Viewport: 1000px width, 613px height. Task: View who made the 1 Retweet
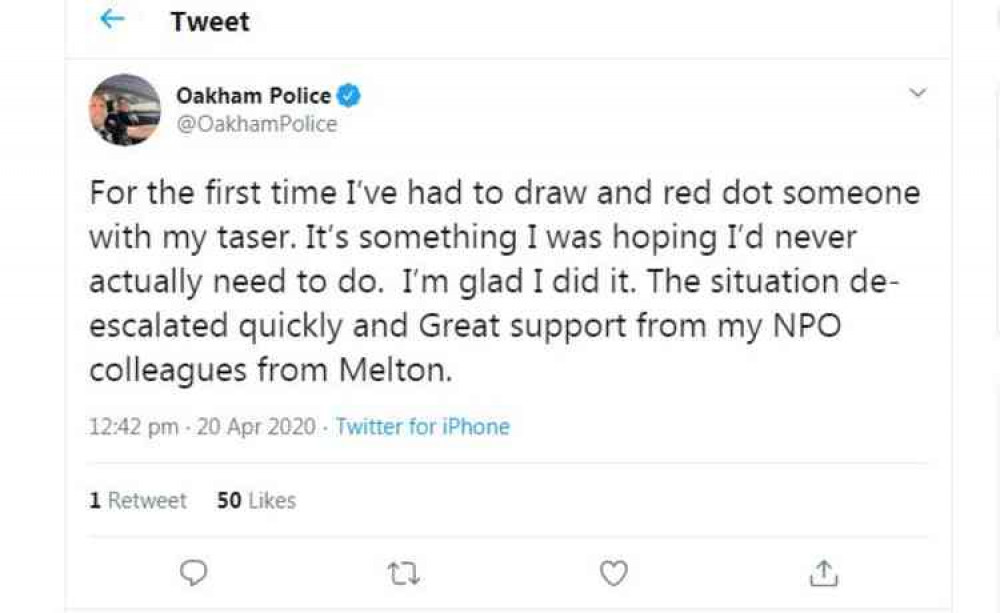point(138,500)
